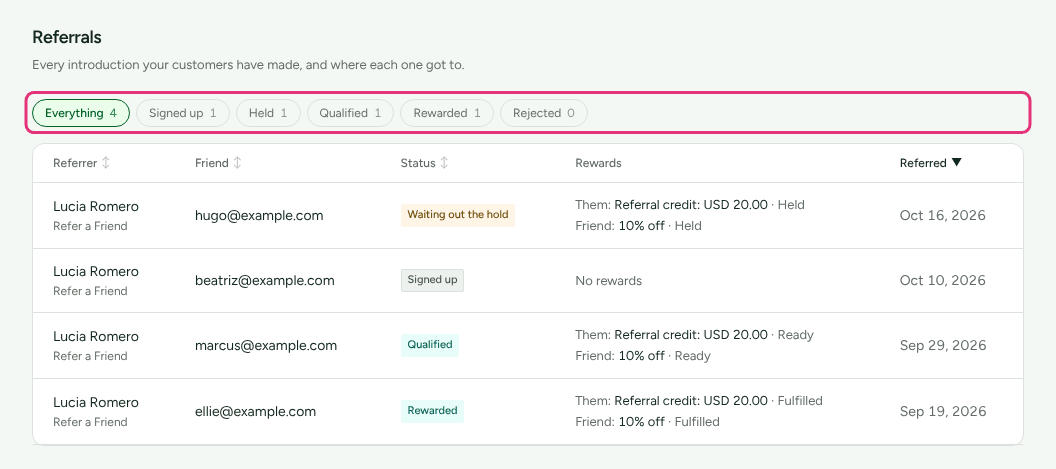Click the Sep 29, 2026 date

[x=942, y=346]
